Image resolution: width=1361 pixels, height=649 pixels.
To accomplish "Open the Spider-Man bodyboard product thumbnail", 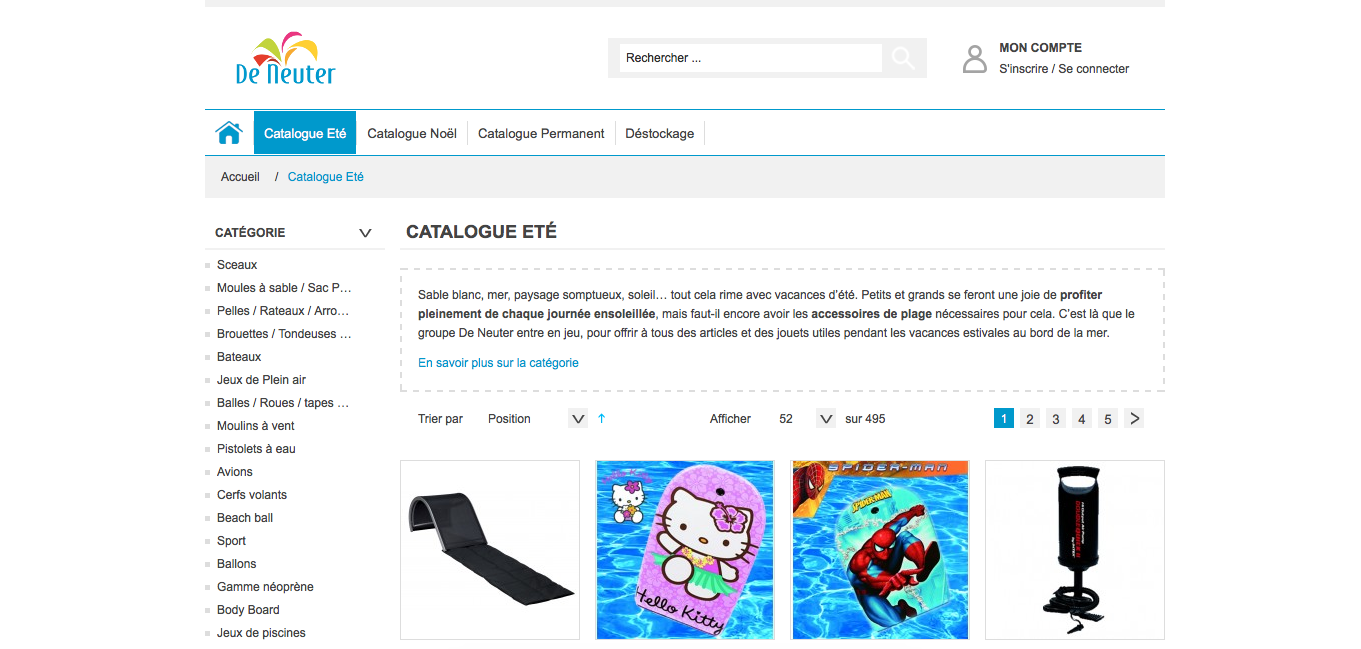I will 880,550.
